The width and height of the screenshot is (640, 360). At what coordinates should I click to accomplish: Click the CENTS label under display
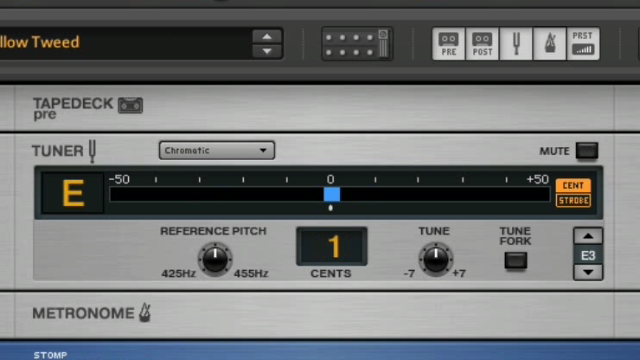(x=331, y=273)
